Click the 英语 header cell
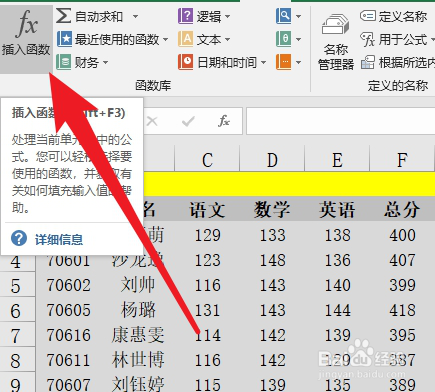This screenshot has width=435, height=392. (x=337, y=210)
